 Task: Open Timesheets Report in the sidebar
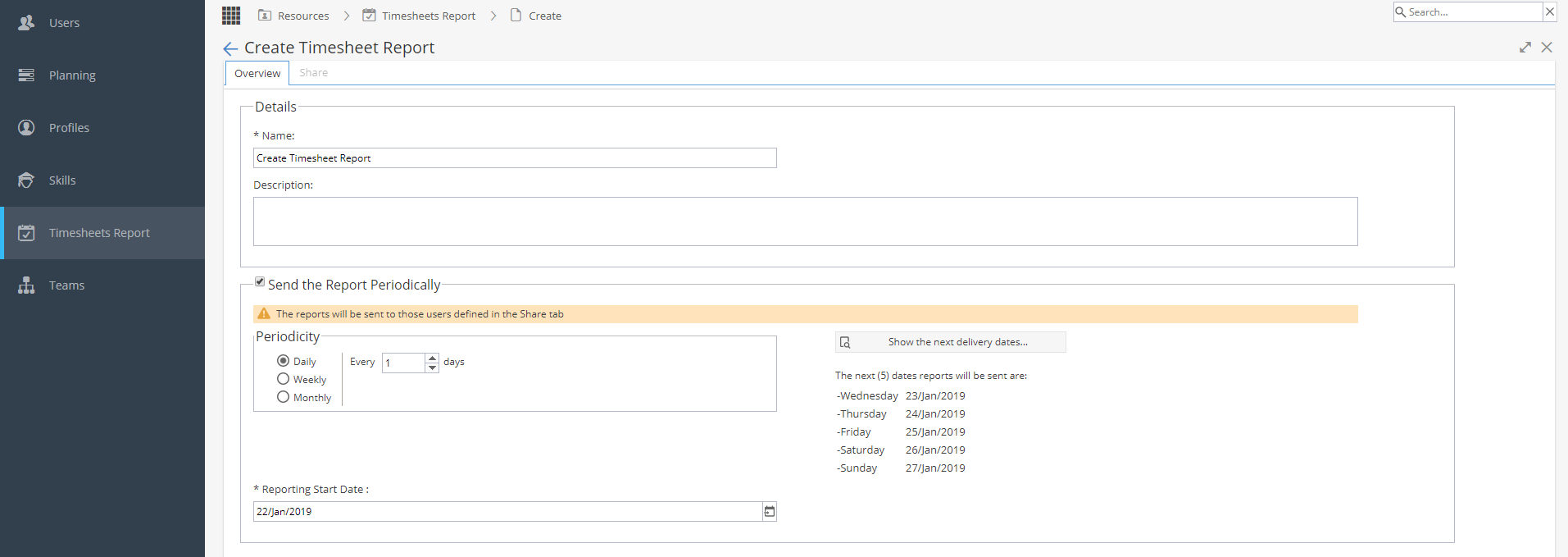coord(102,233)
